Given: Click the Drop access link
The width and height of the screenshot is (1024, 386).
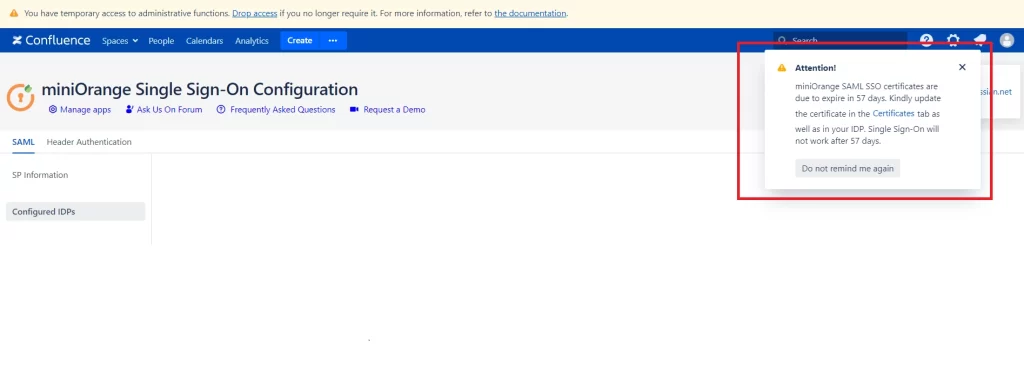Looking at the screenshot, I should tap(255, 13).
